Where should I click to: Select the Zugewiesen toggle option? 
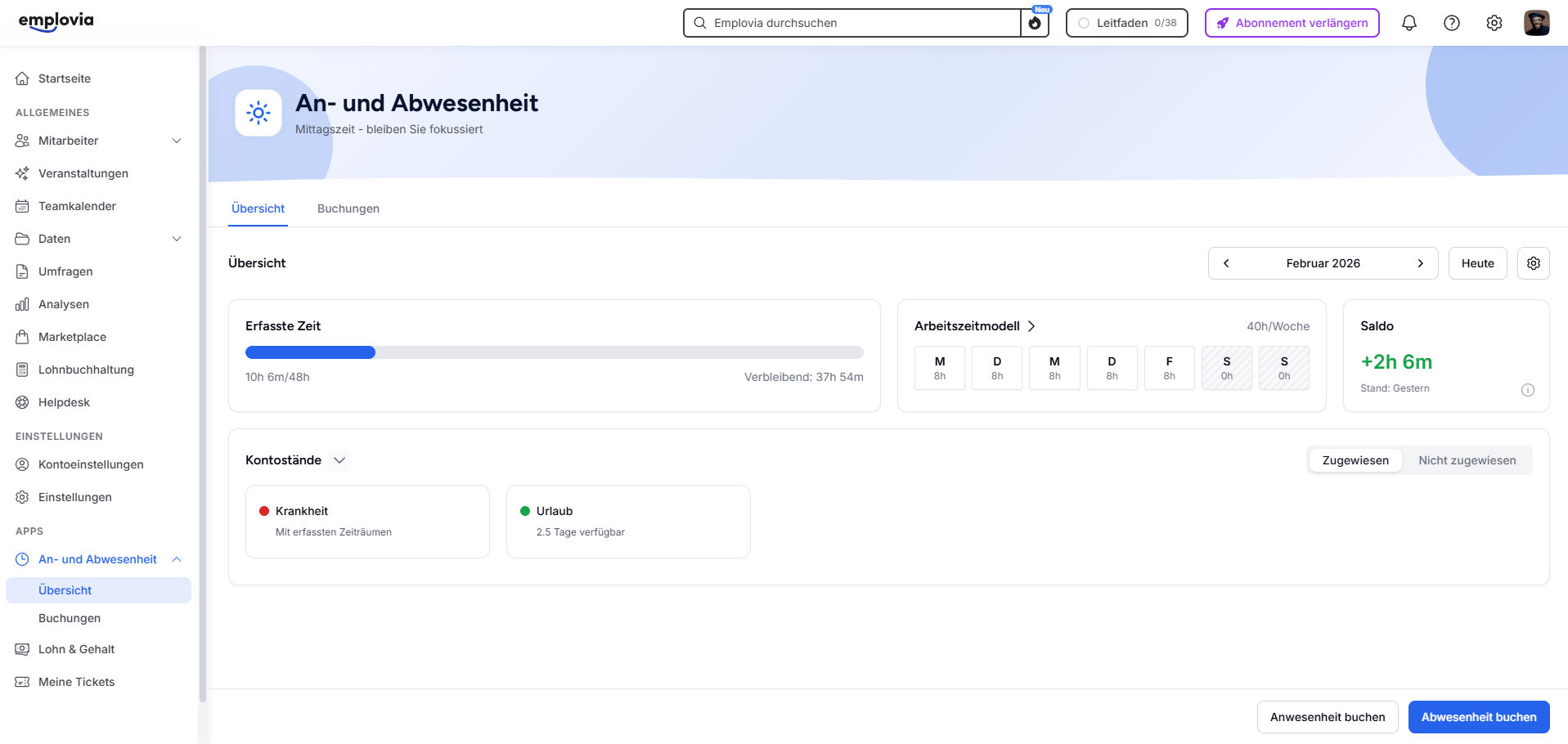(1355, 460)
